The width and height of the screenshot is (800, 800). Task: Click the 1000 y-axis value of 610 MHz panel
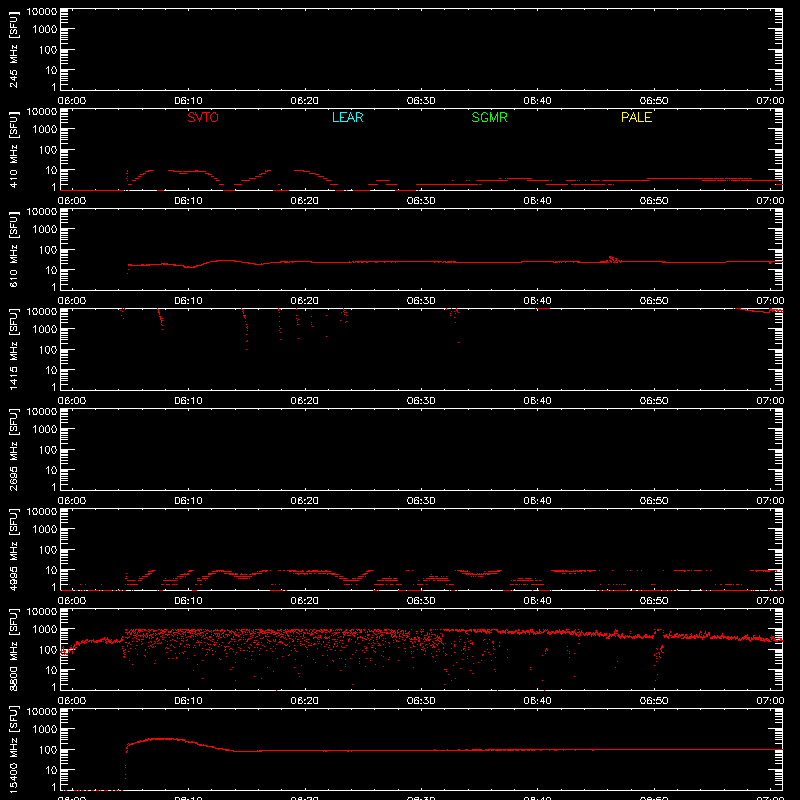coord(45,230)
